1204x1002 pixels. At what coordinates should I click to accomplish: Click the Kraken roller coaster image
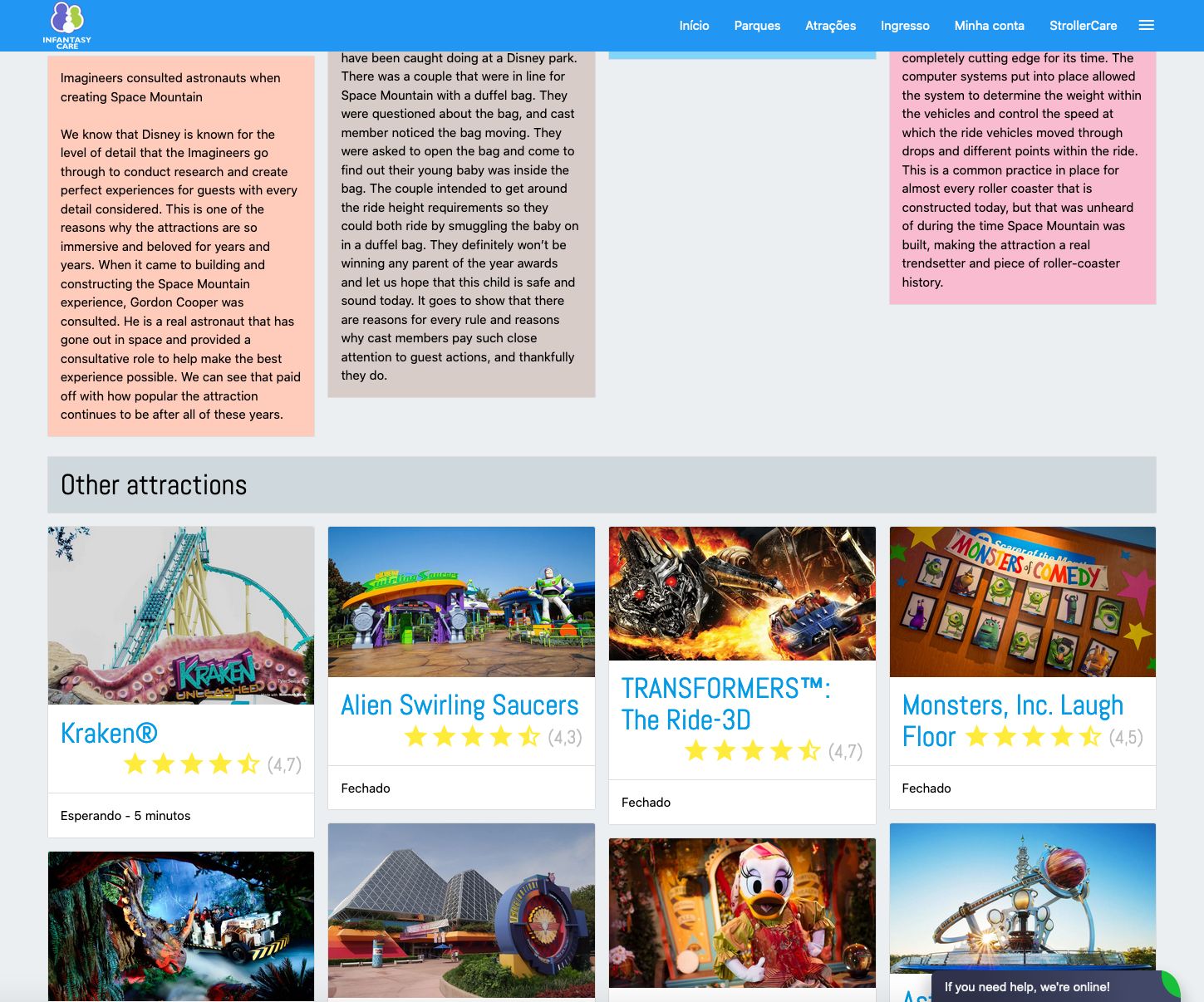point(181,615)
